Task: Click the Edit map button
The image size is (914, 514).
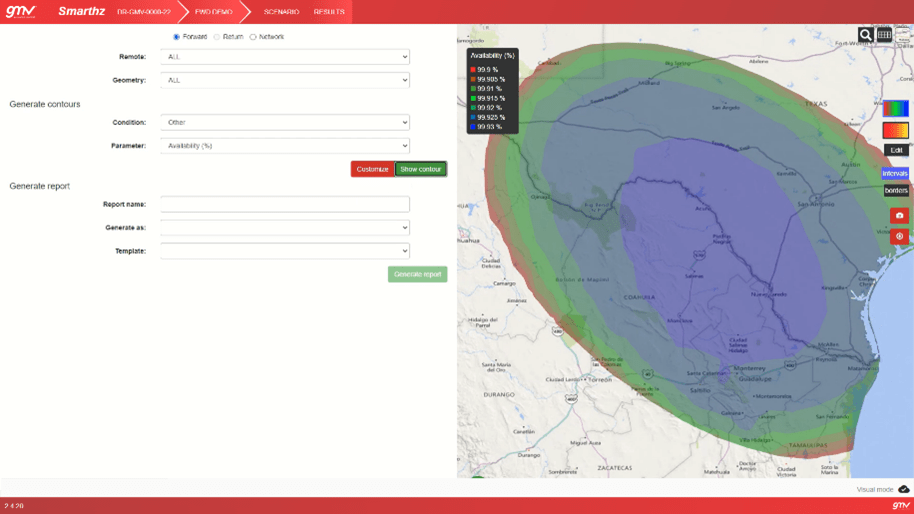Action: tap(896, 150)
